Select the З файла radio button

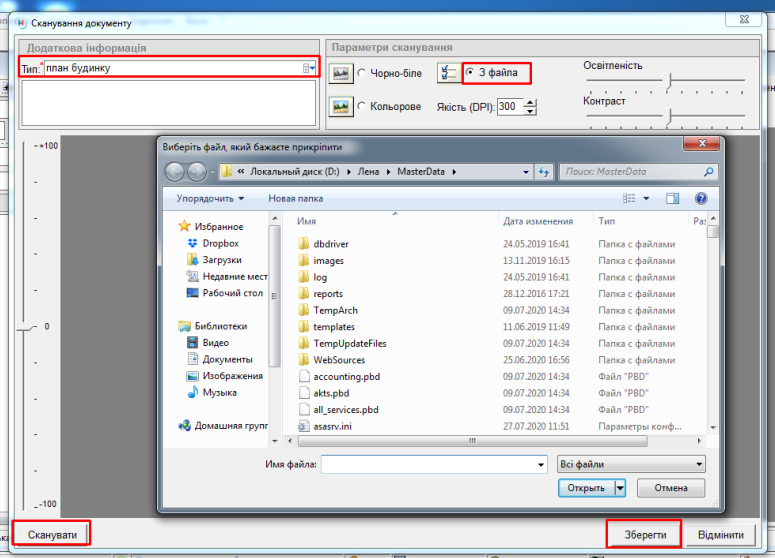click(470, 73)
